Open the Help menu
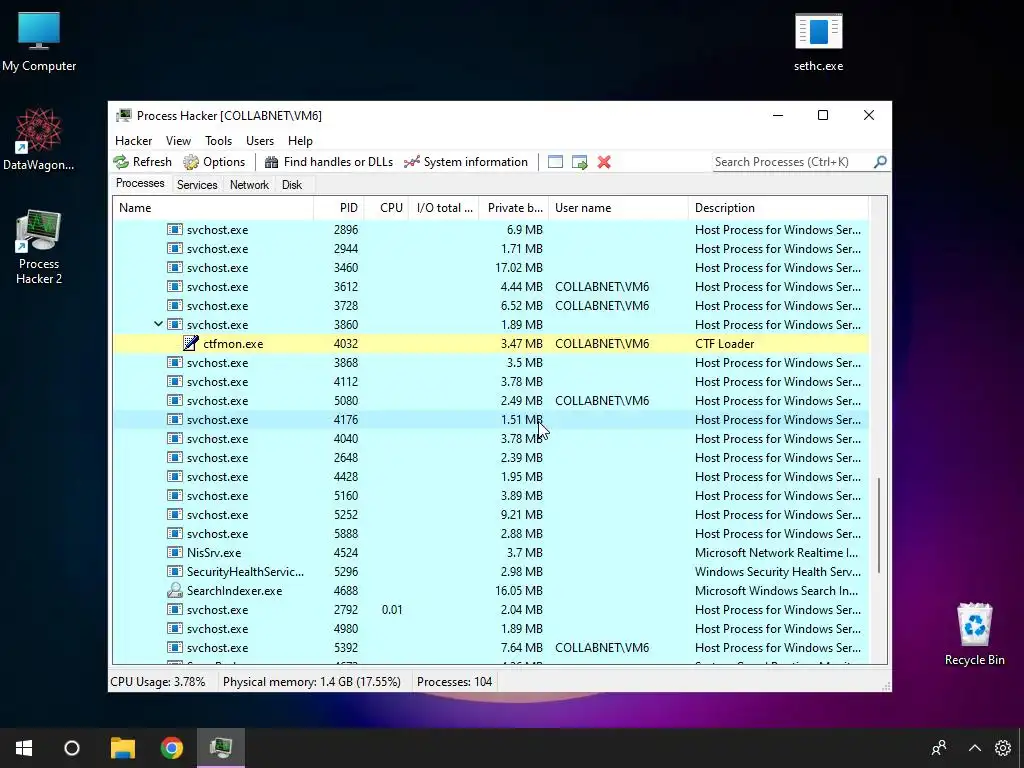The height and width of the screenshot is (768, 1024). [300, 141]
